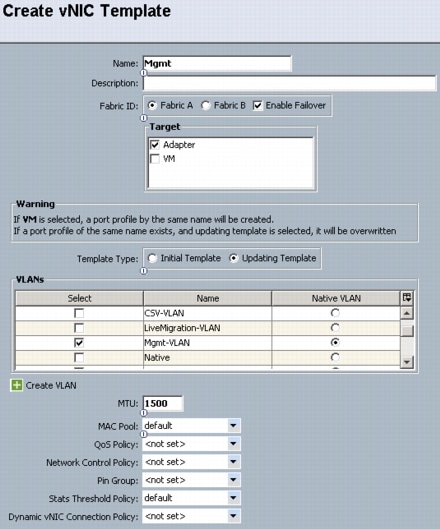Screen dimensions: 440x529
Task: Click the VLANs list scrollbar thumb
Action: [407, 330]
